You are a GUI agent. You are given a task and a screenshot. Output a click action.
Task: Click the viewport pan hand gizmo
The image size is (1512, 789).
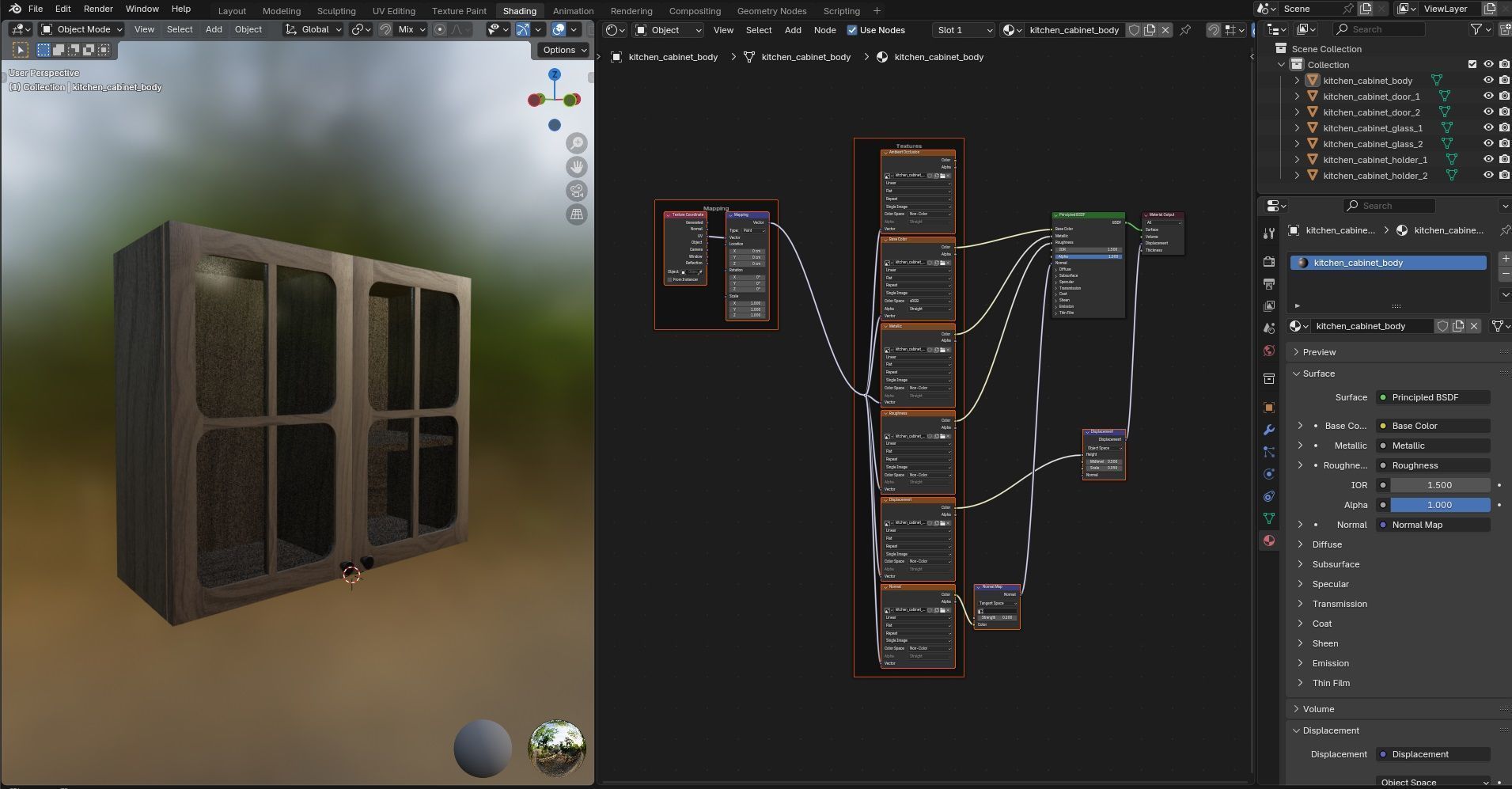pyautogui.click(x=577, y=167)
